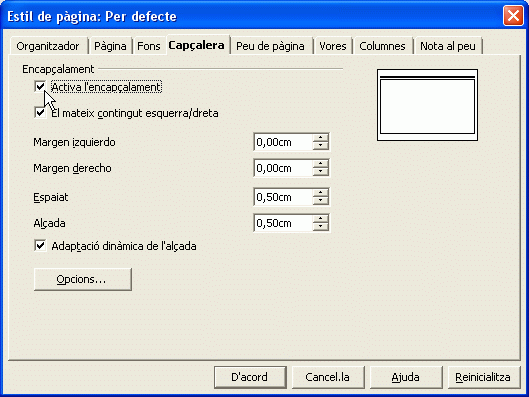Increase the Margen derecho spinner up arrow
This screenshot has width=529, height=397.
[x=320, y=164]
